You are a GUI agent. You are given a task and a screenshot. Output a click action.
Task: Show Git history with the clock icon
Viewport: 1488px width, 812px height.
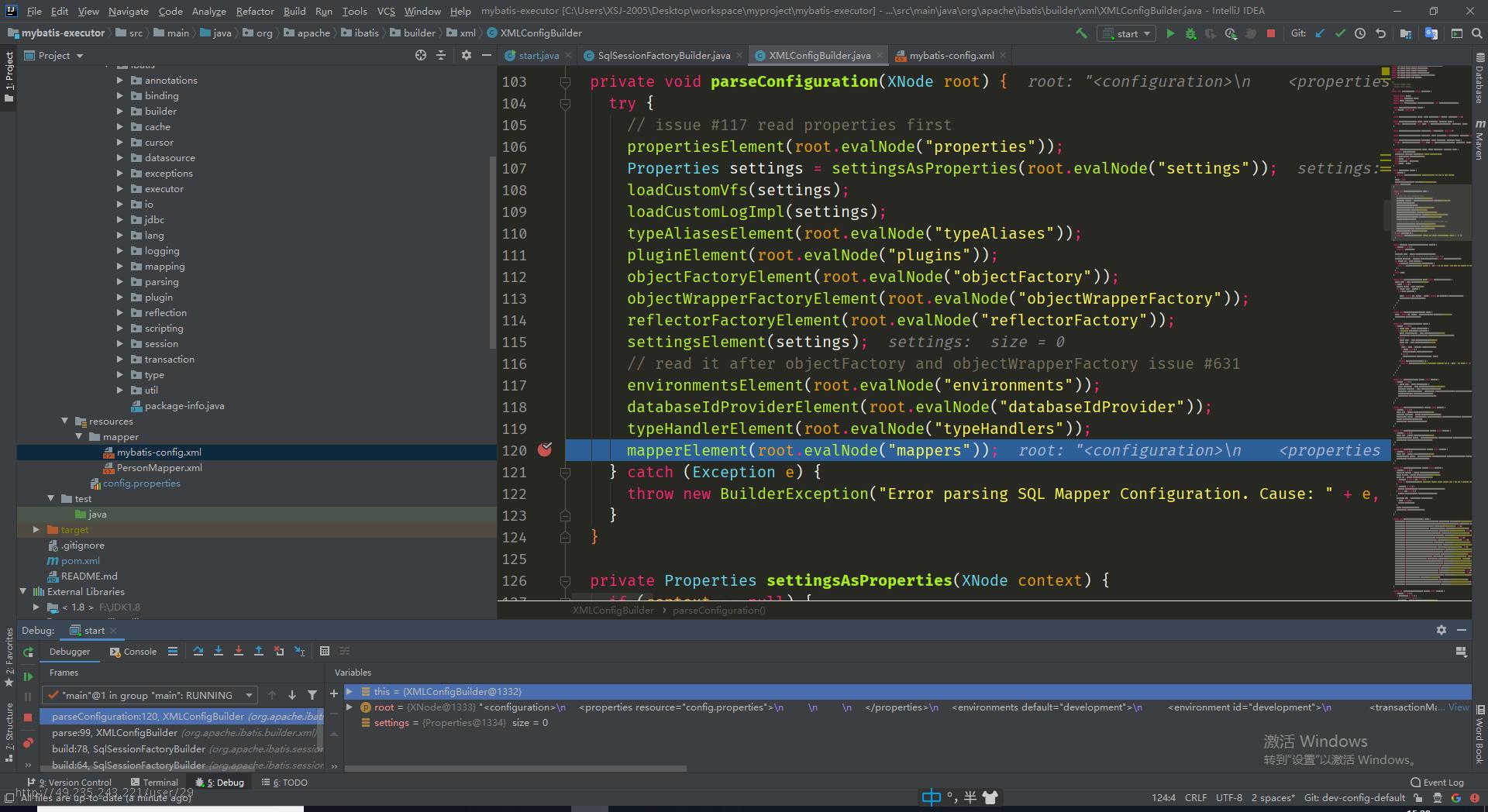[x=1360, y=33]
